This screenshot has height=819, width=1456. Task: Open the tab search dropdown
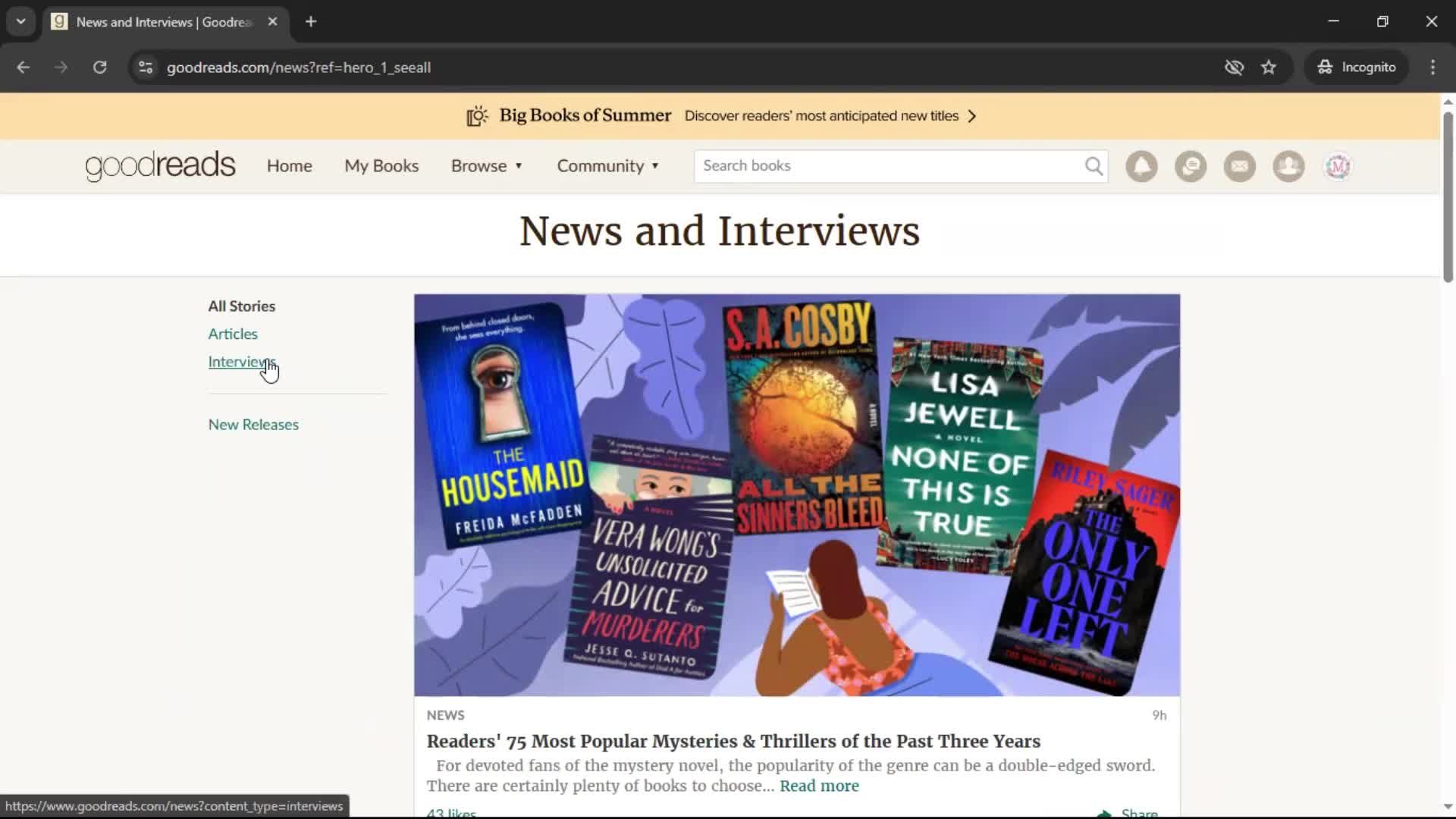pyautogui.click(x=21, y=22)
